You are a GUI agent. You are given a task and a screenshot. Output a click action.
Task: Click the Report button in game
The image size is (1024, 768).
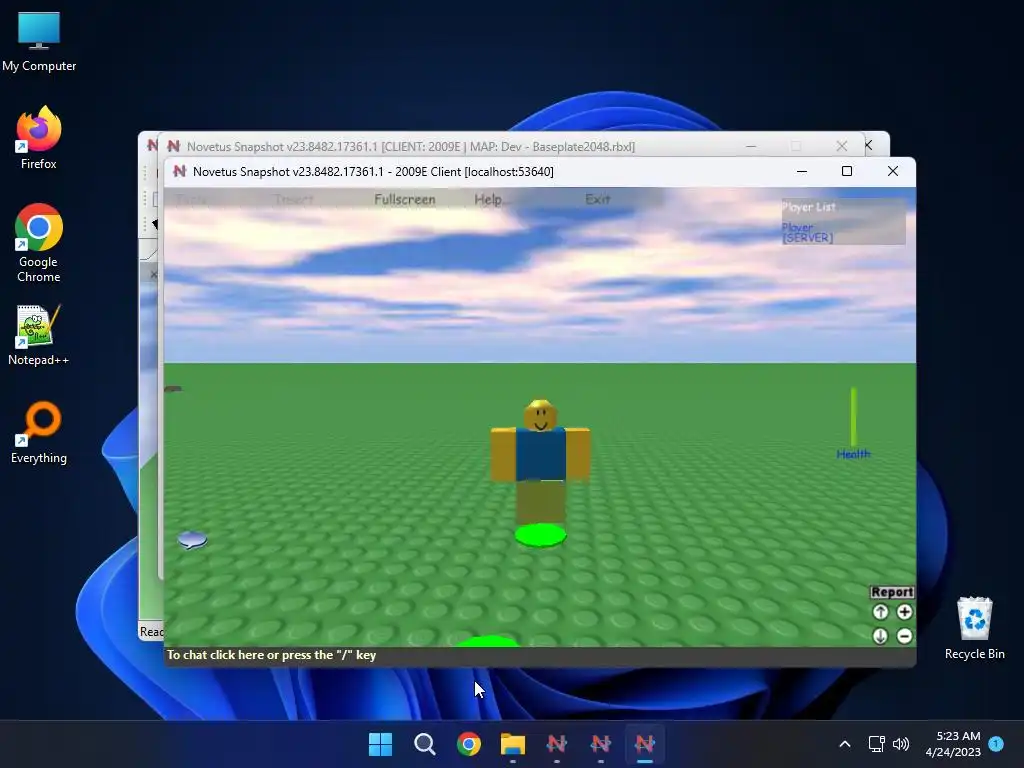(892, 592)
